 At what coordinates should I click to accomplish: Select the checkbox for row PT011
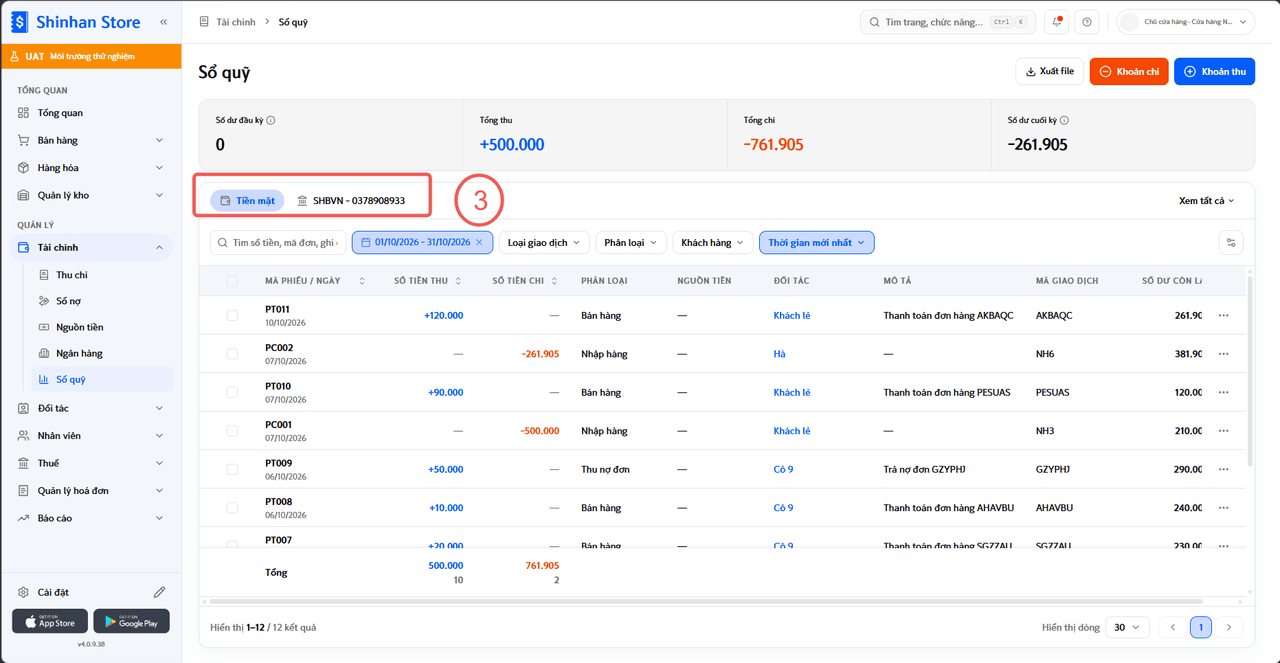tap(232, 316)
